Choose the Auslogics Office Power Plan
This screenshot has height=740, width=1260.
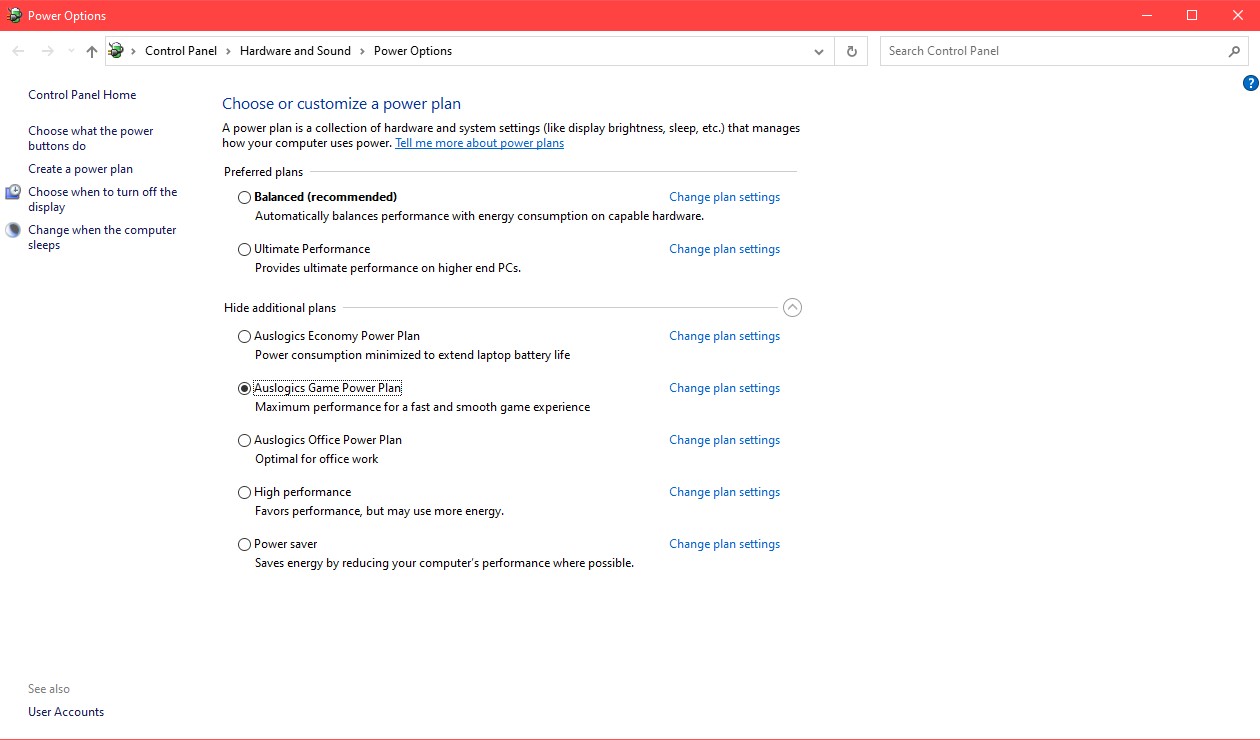[244, 441]
